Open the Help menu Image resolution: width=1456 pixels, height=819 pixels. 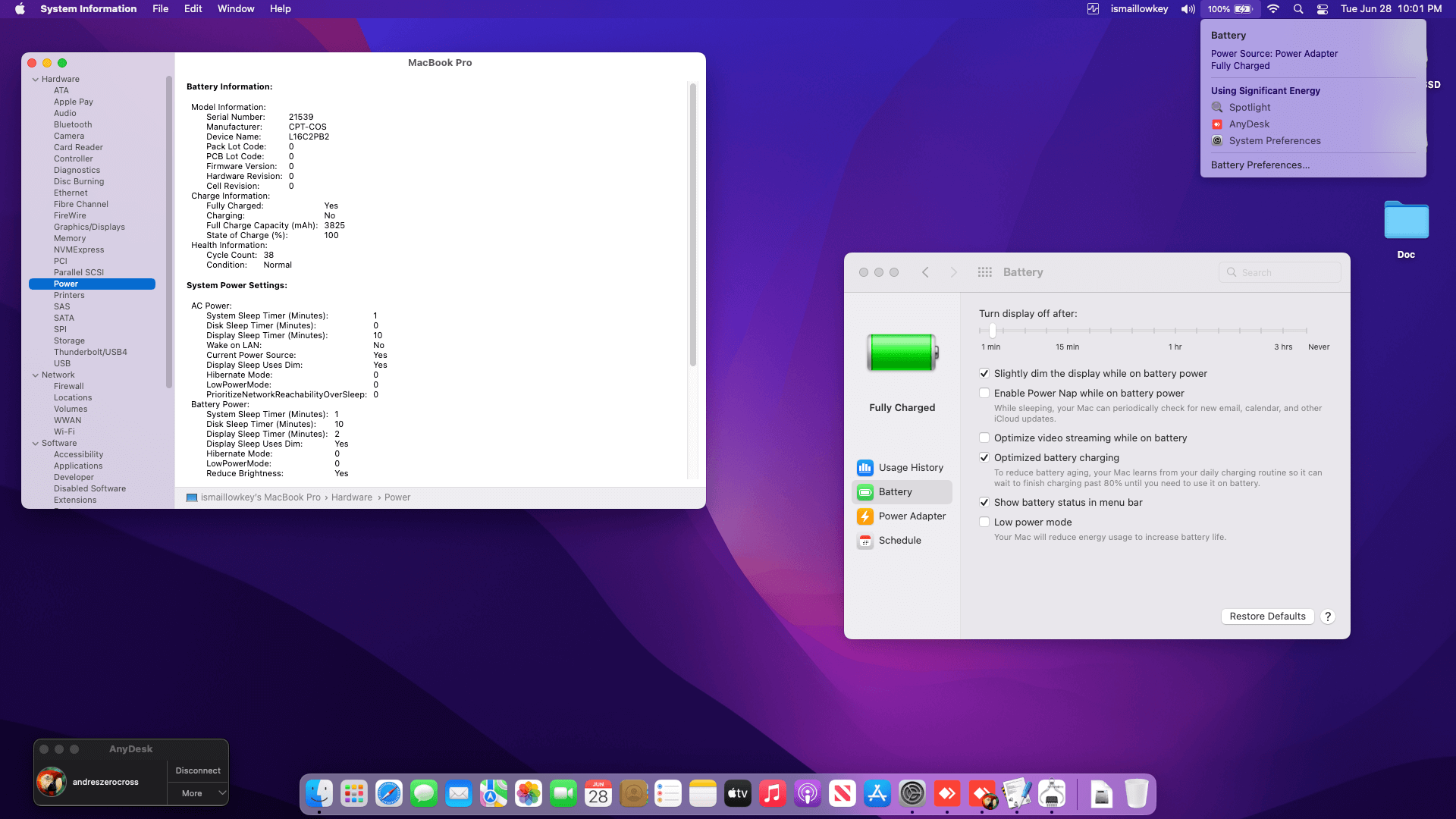coord(281,9)
